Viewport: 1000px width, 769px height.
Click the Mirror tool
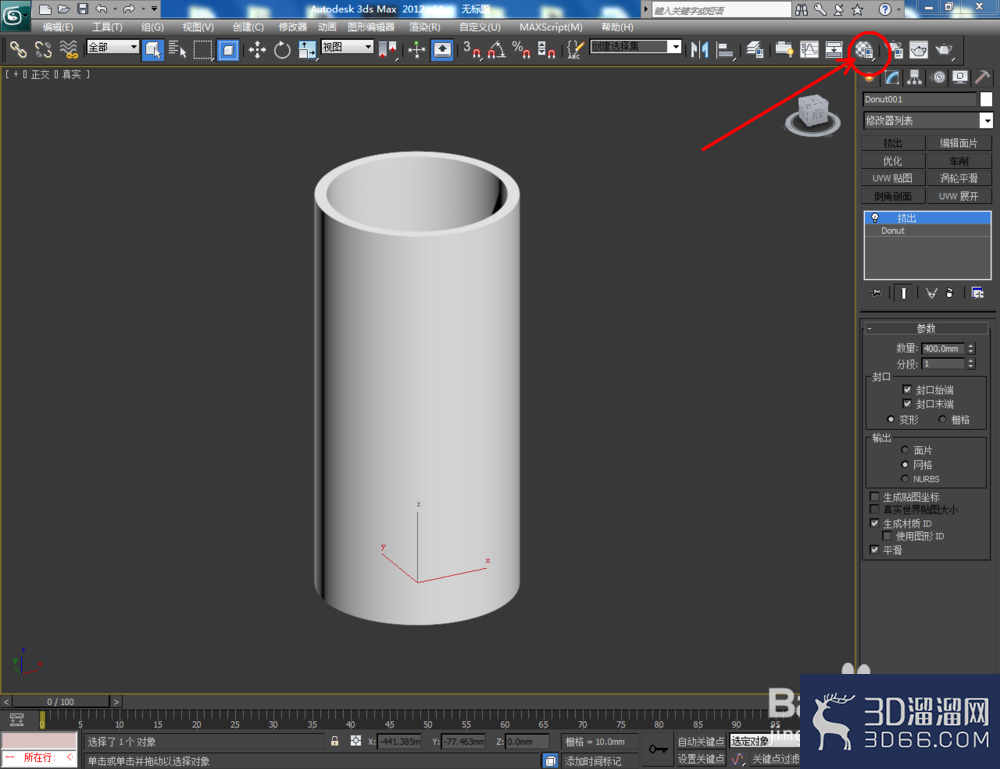coord(700,50)
